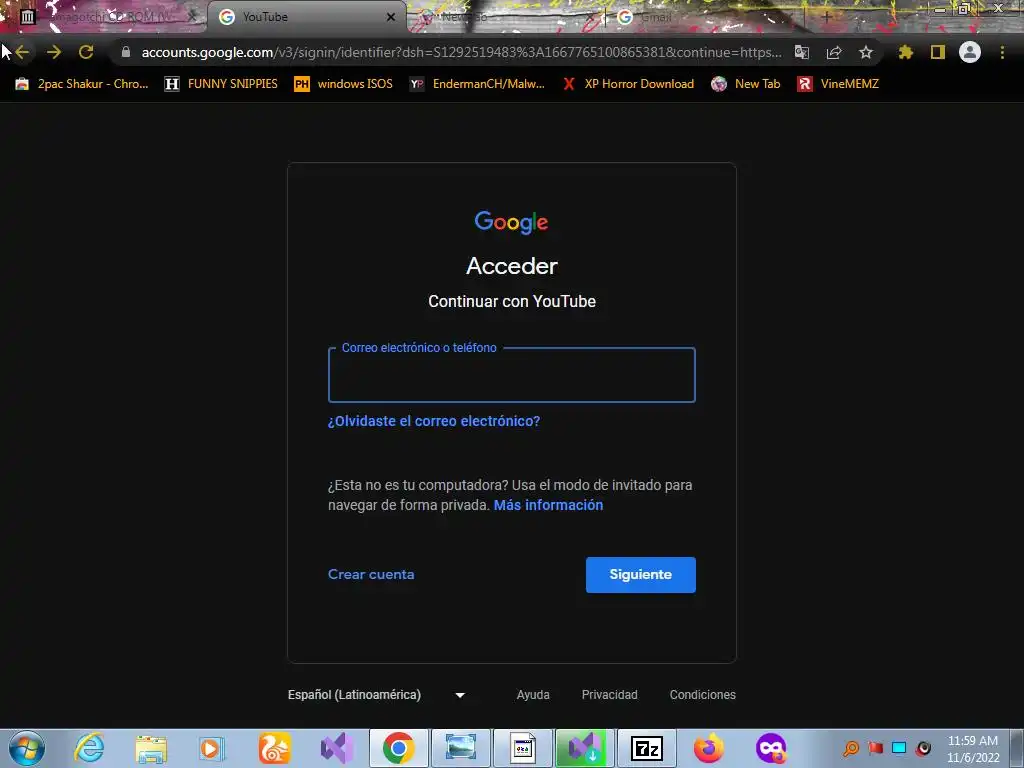1024x768 pixels.
Task: Launch Internet Explorer from the taskbar
Action: [89, 748]
